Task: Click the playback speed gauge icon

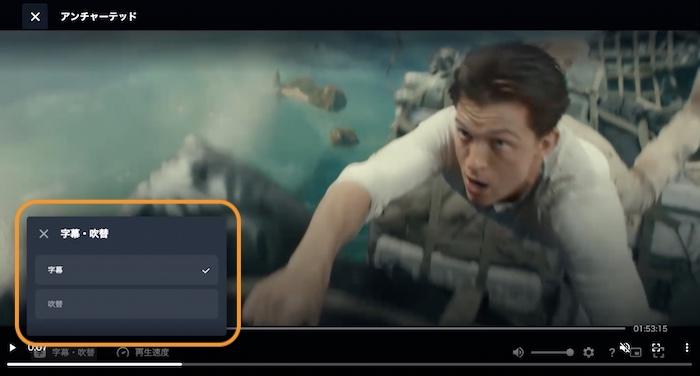Action: coord(122,352)
